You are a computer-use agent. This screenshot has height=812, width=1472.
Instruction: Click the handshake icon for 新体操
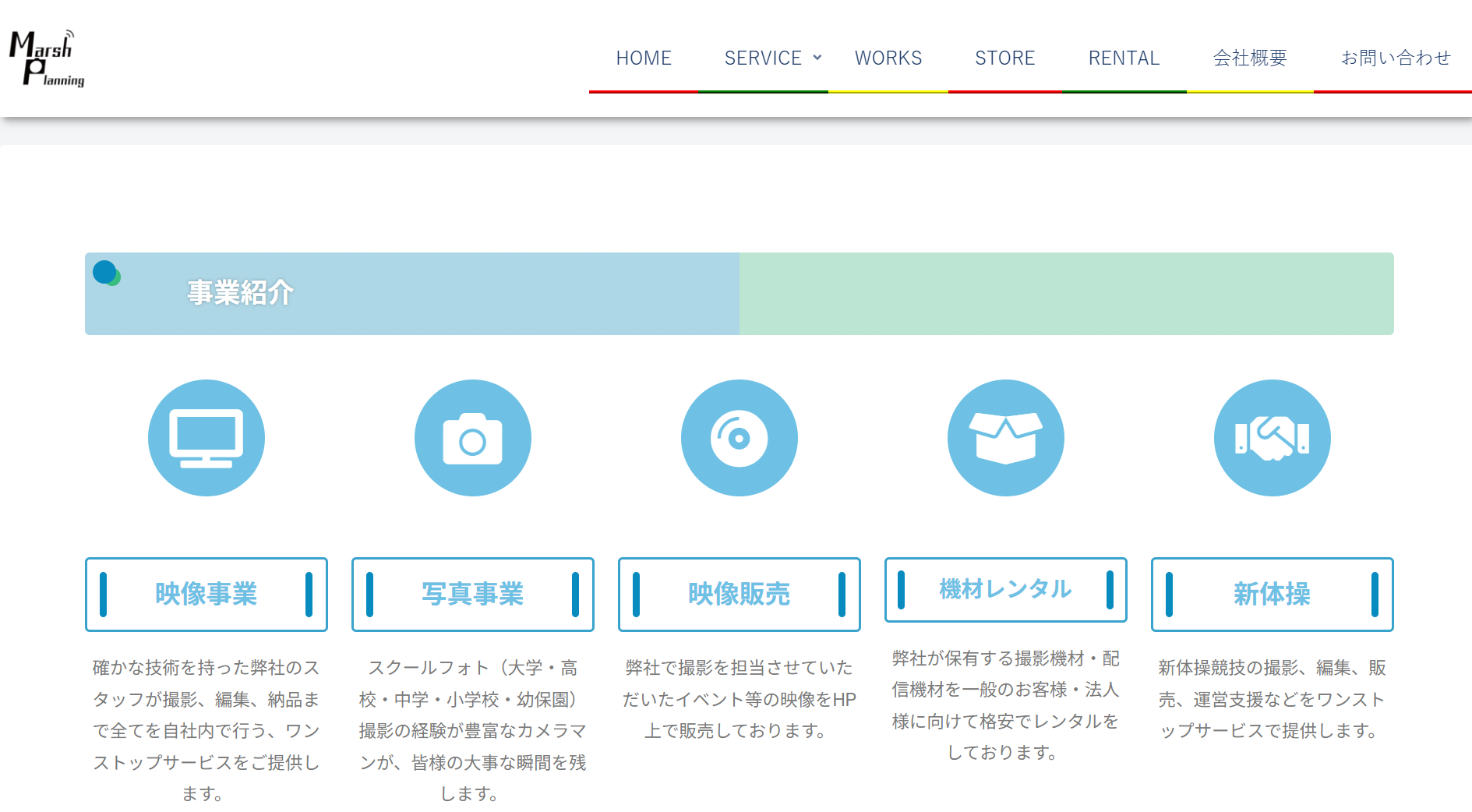point(1273,438)
